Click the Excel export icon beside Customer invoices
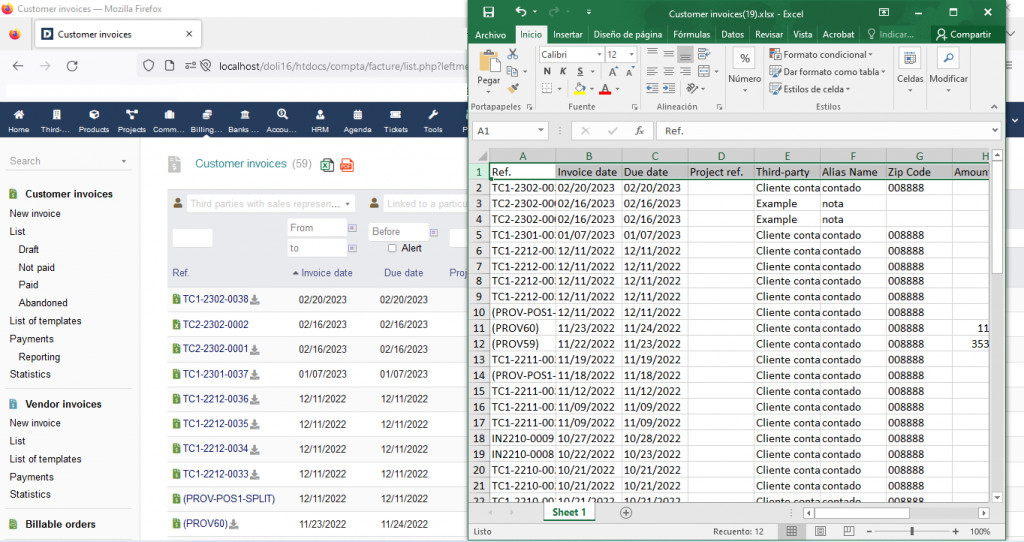This screenshot has height=542, width=1024. 327,165
